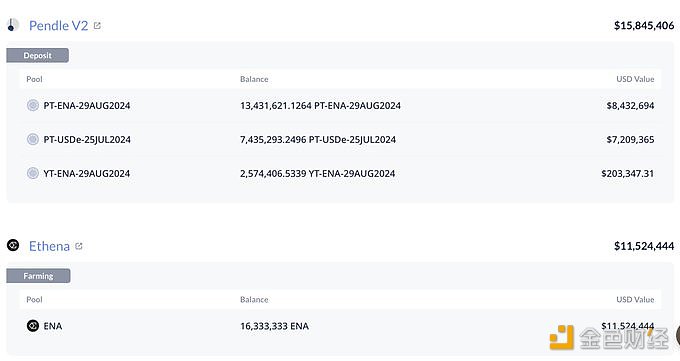Click the YT-ENA-29AUG2024 token icon
Viewport: 680px width, 361px height.
pos(33,173)
